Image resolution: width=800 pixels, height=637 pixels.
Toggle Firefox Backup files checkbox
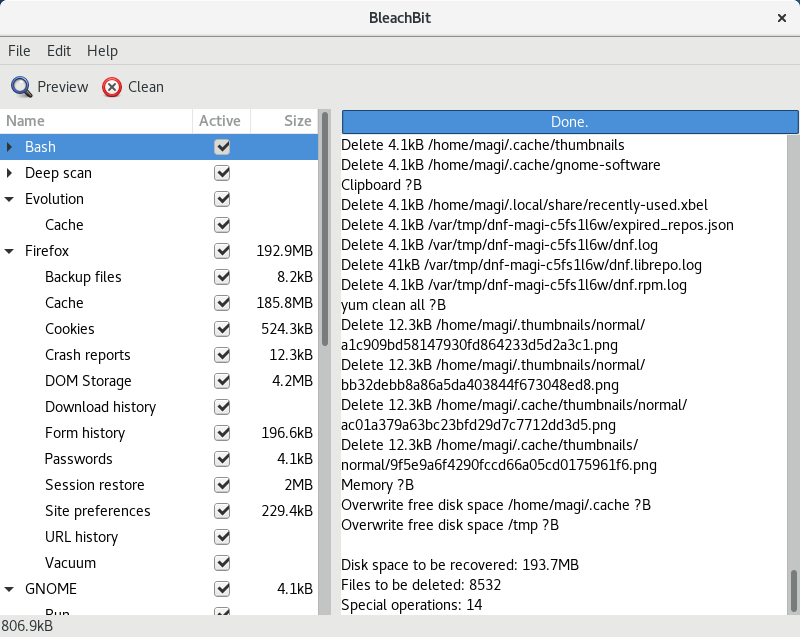pyautogui.click(x=222, y=277)
